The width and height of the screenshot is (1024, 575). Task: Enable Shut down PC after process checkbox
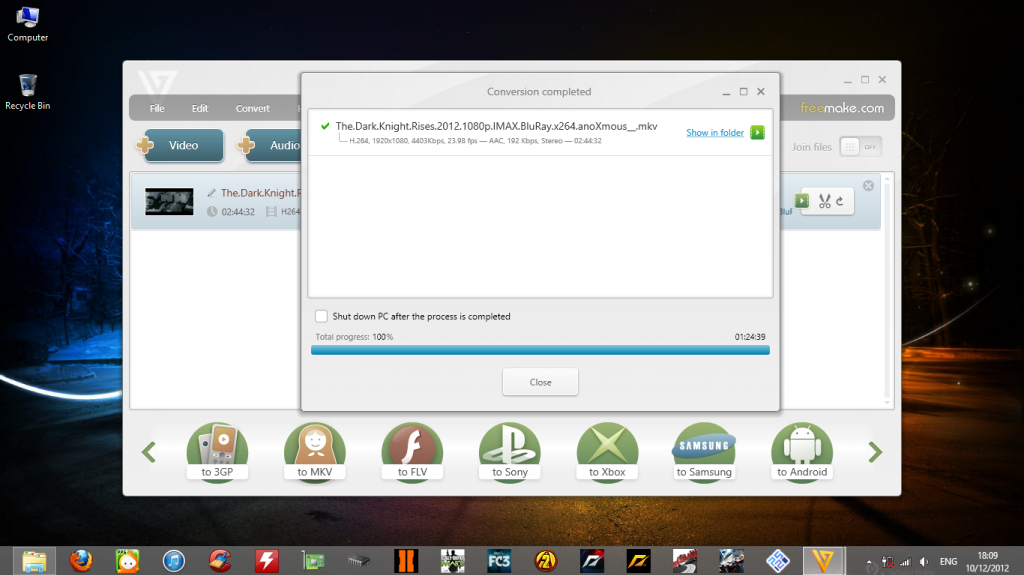click(321, 316)
